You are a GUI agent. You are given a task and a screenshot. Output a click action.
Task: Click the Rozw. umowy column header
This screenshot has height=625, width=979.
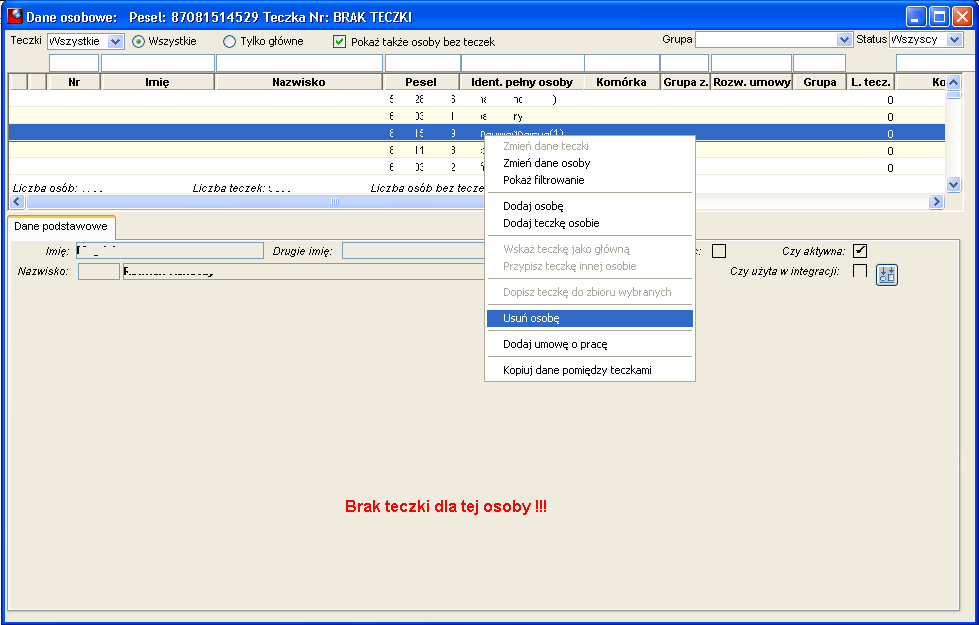point(752,82)
